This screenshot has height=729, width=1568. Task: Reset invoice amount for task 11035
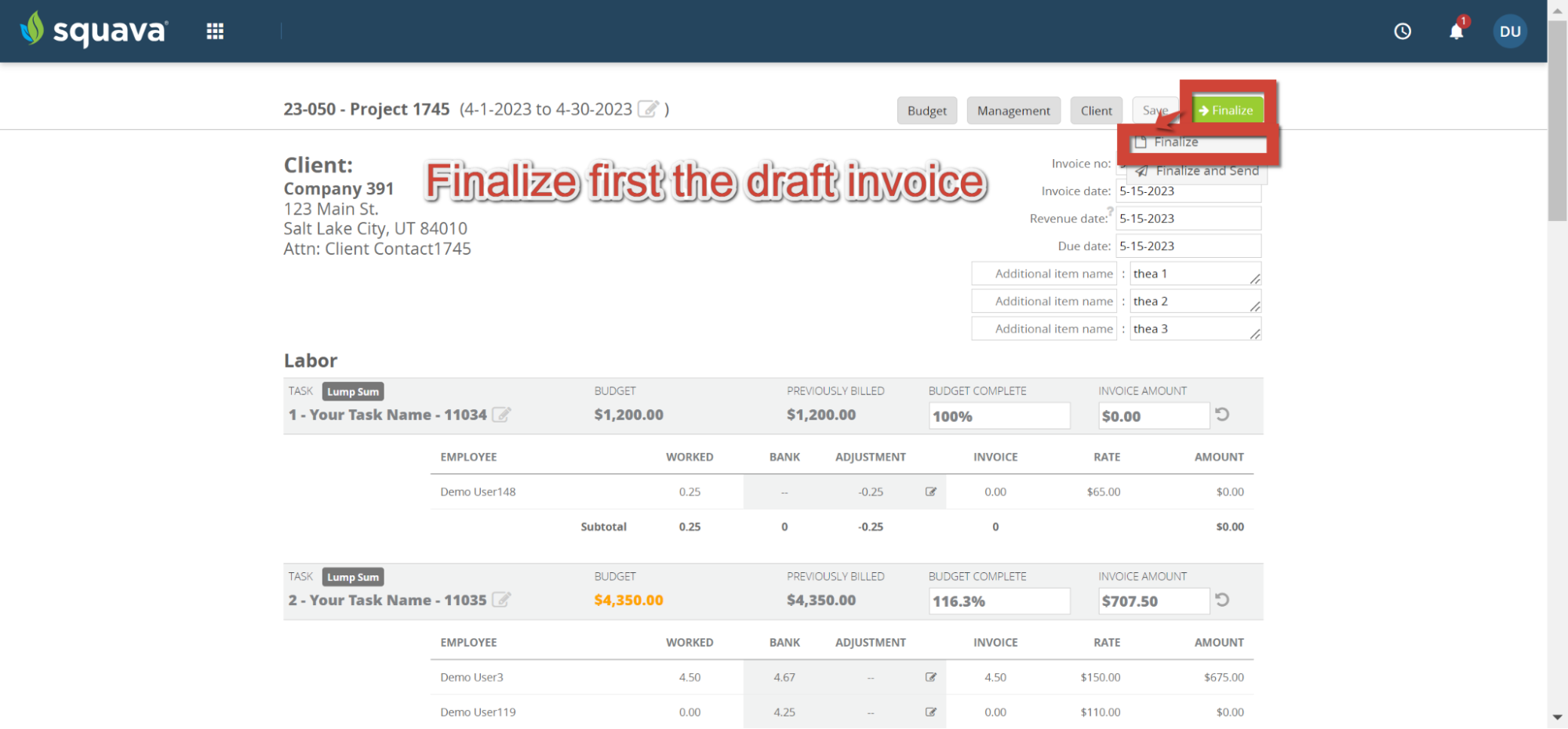point(1222,600)
